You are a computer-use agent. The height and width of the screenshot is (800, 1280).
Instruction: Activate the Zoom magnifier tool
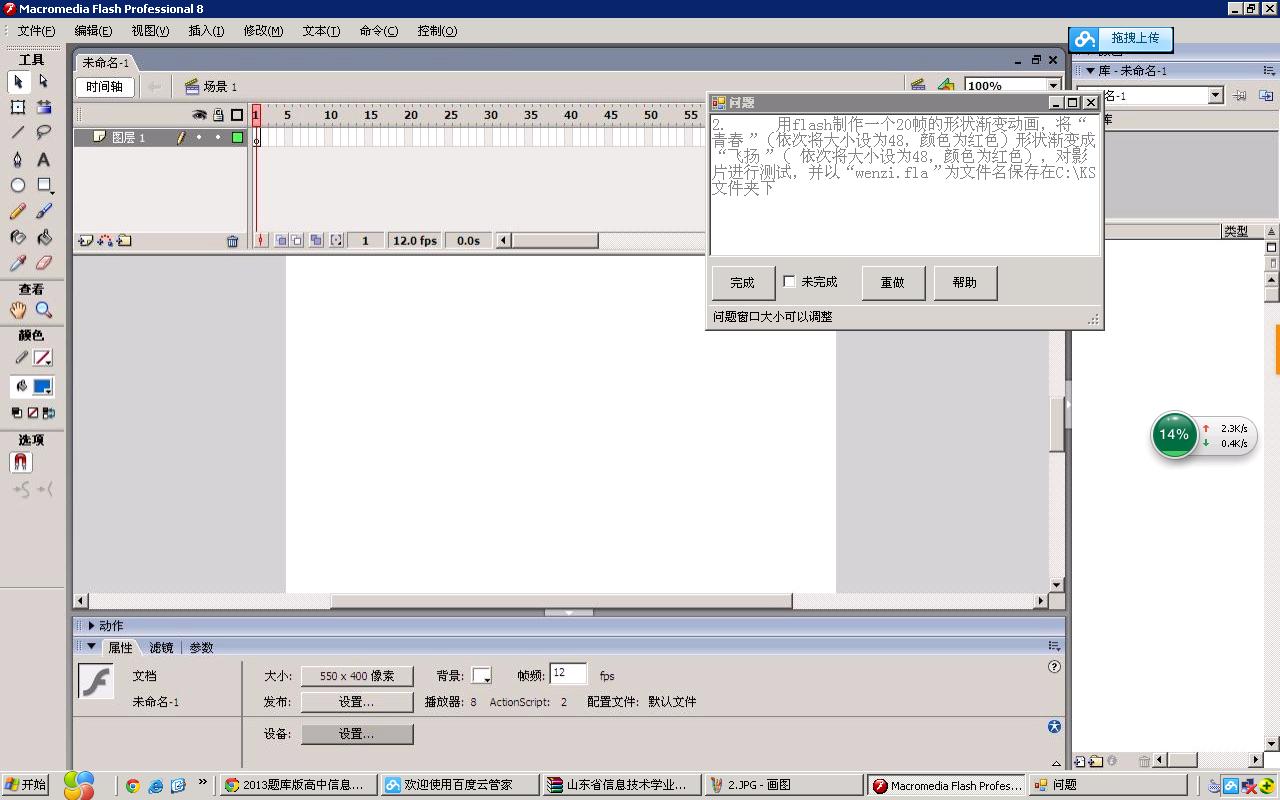(43, 310)
